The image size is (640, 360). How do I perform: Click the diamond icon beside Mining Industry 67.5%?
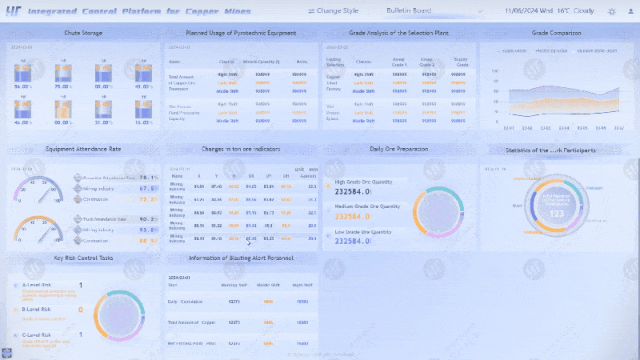[78, 189]
